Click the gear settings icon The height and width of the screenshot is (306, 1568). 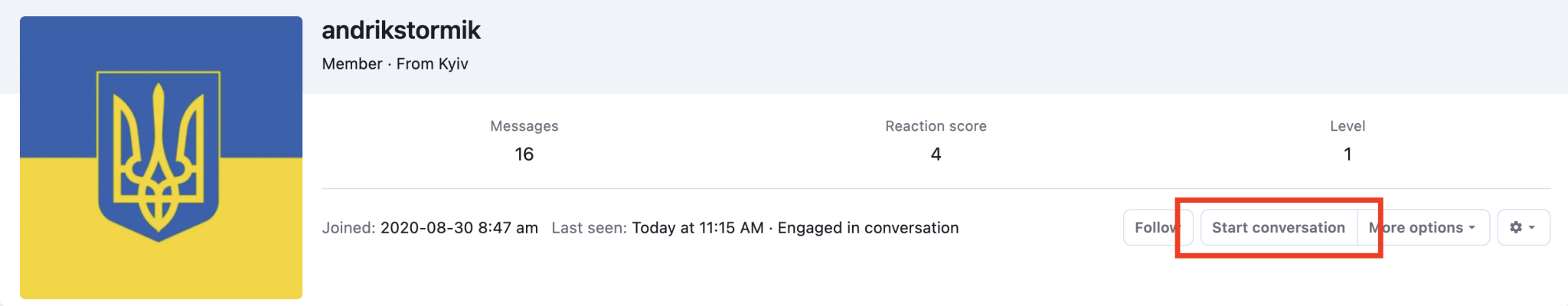[1515, 227]
